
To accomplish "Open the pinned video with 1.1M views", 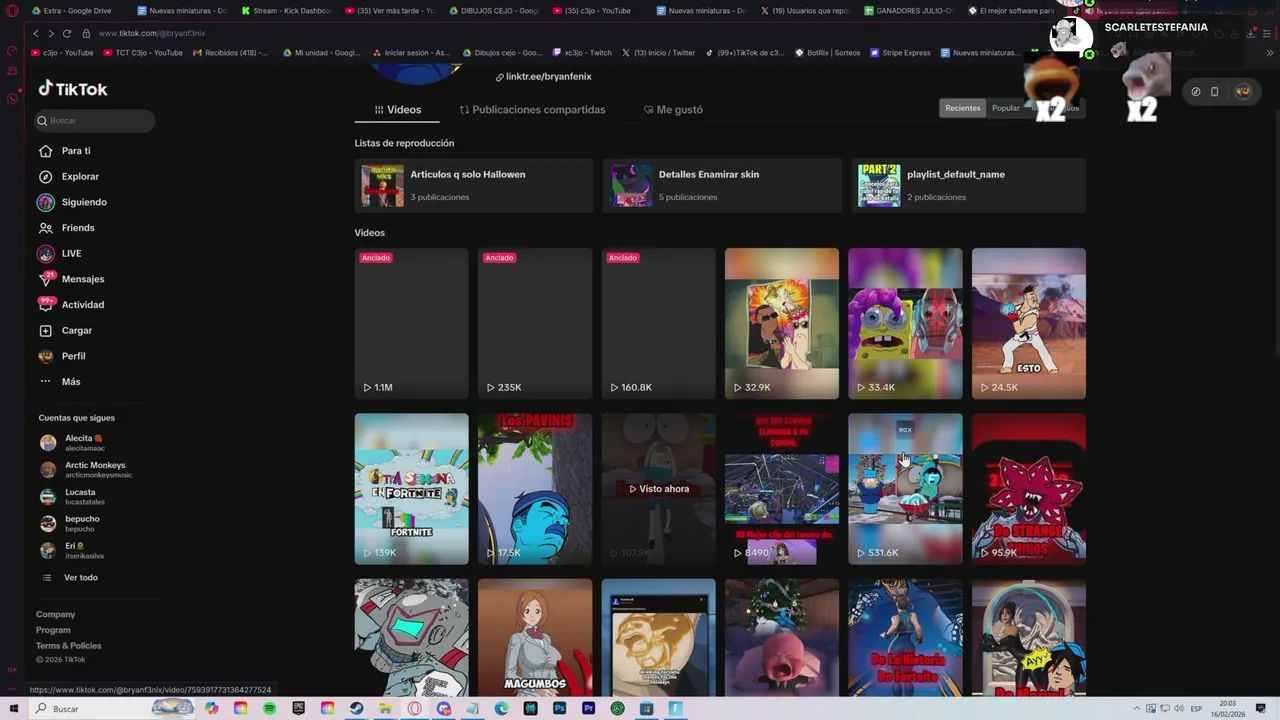I will tap(411, 324).
